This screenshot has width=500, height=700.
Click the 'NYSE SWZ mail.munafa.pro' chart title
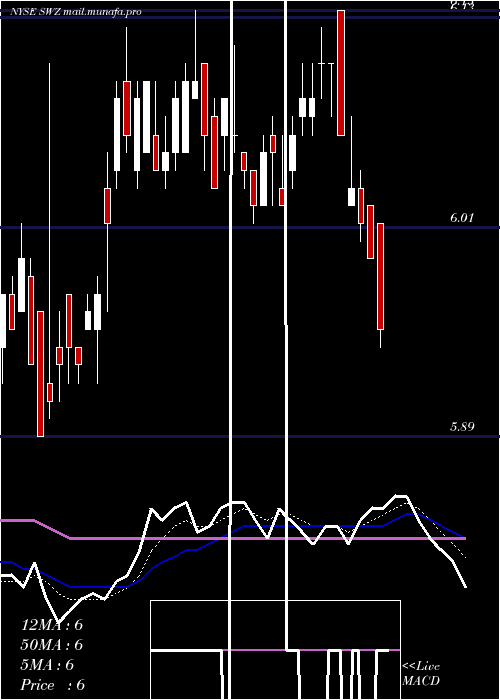(x=75, y=12)
